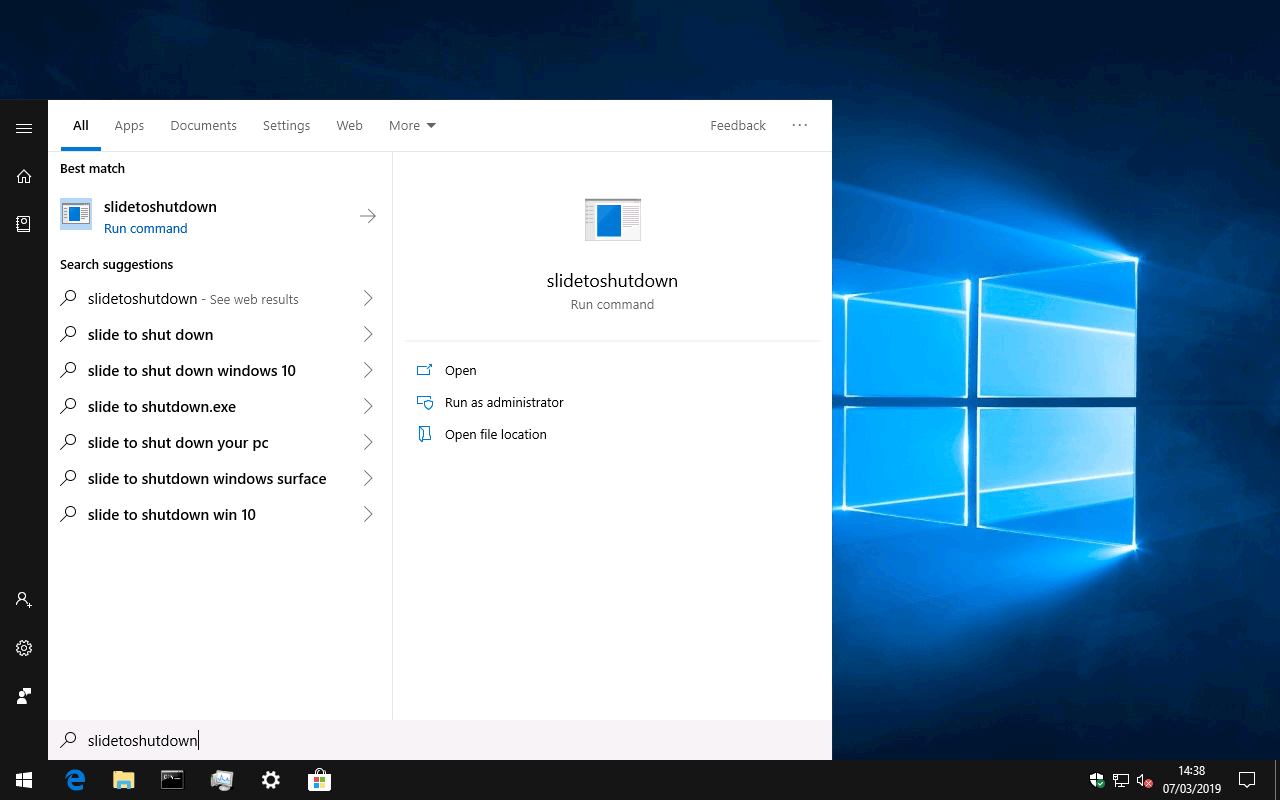Open Command Prompt from the taskbar
Viewport: 1280px width, 800px height.
click(172, 780)
